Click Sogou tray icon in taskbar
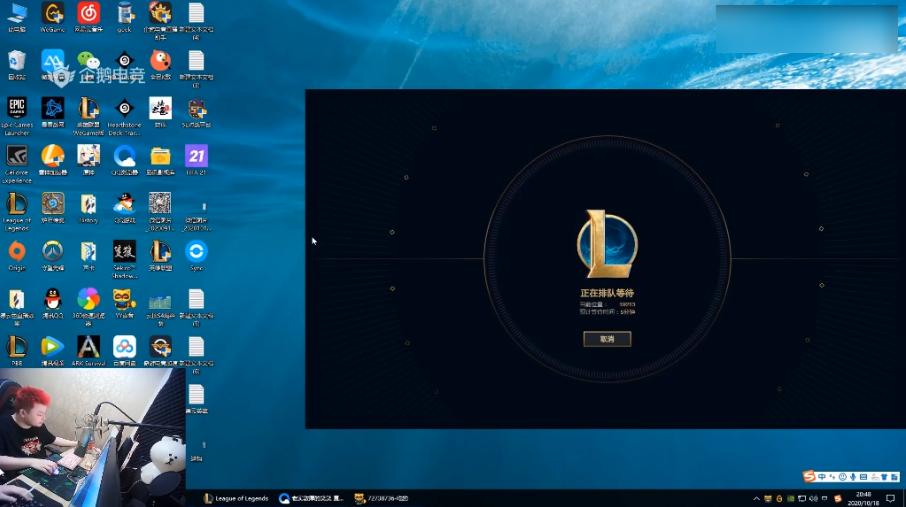 838,498
